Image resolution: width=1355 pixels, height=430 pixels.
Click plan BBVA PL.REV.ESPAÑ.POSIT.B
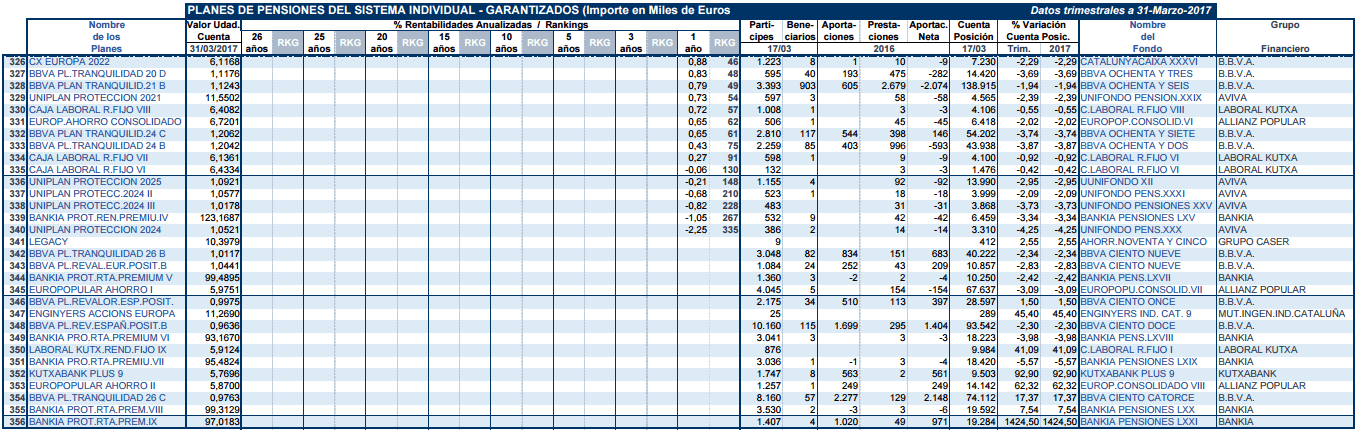click(x=97, y=325)
